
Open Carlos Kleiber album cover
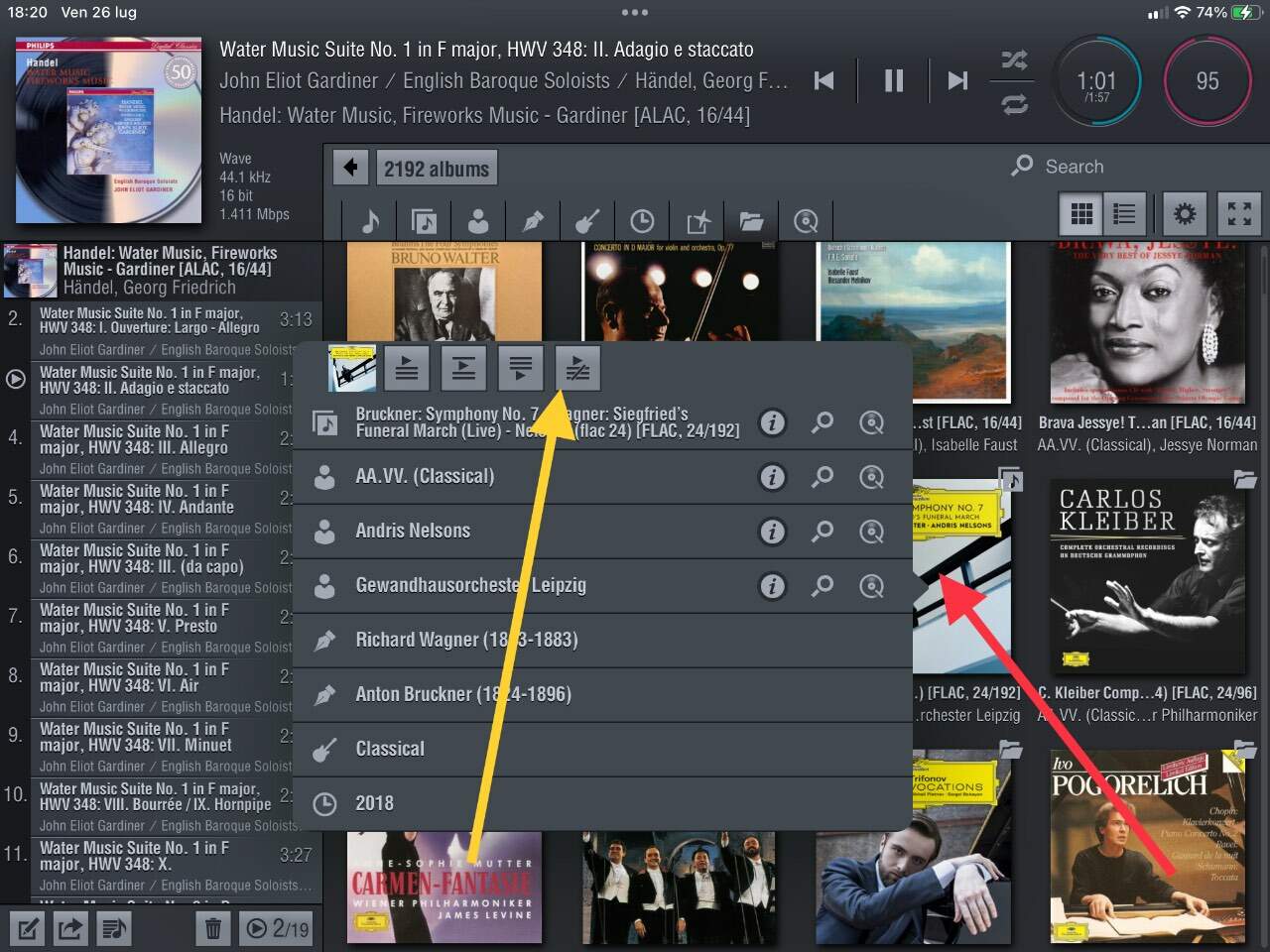click(x=1147, y=575)
